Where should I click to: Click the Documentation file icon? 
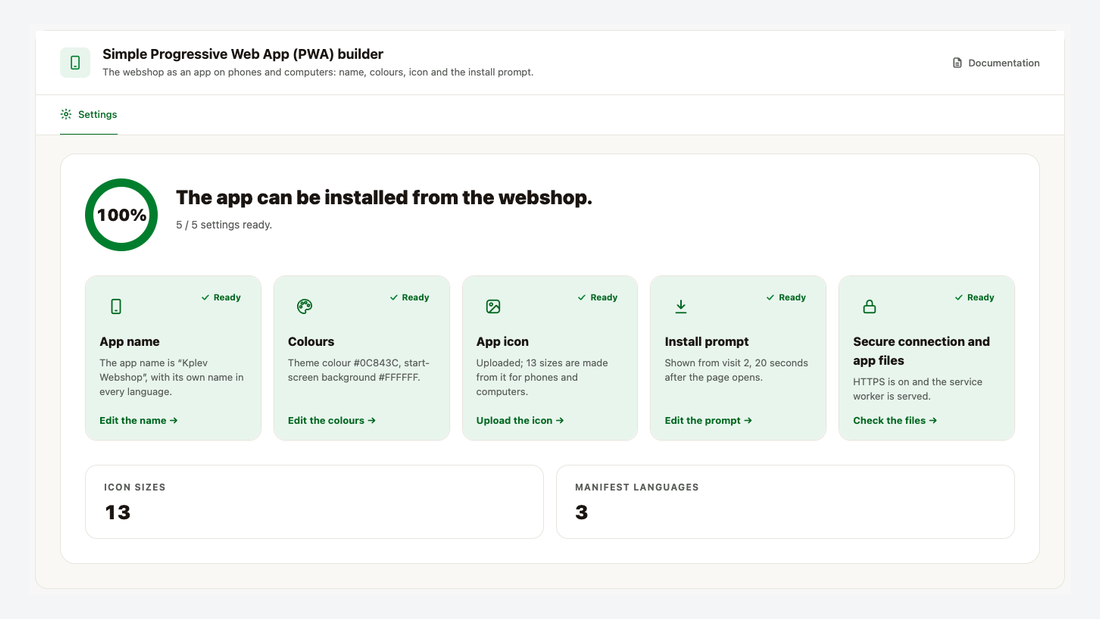[957, 63]
